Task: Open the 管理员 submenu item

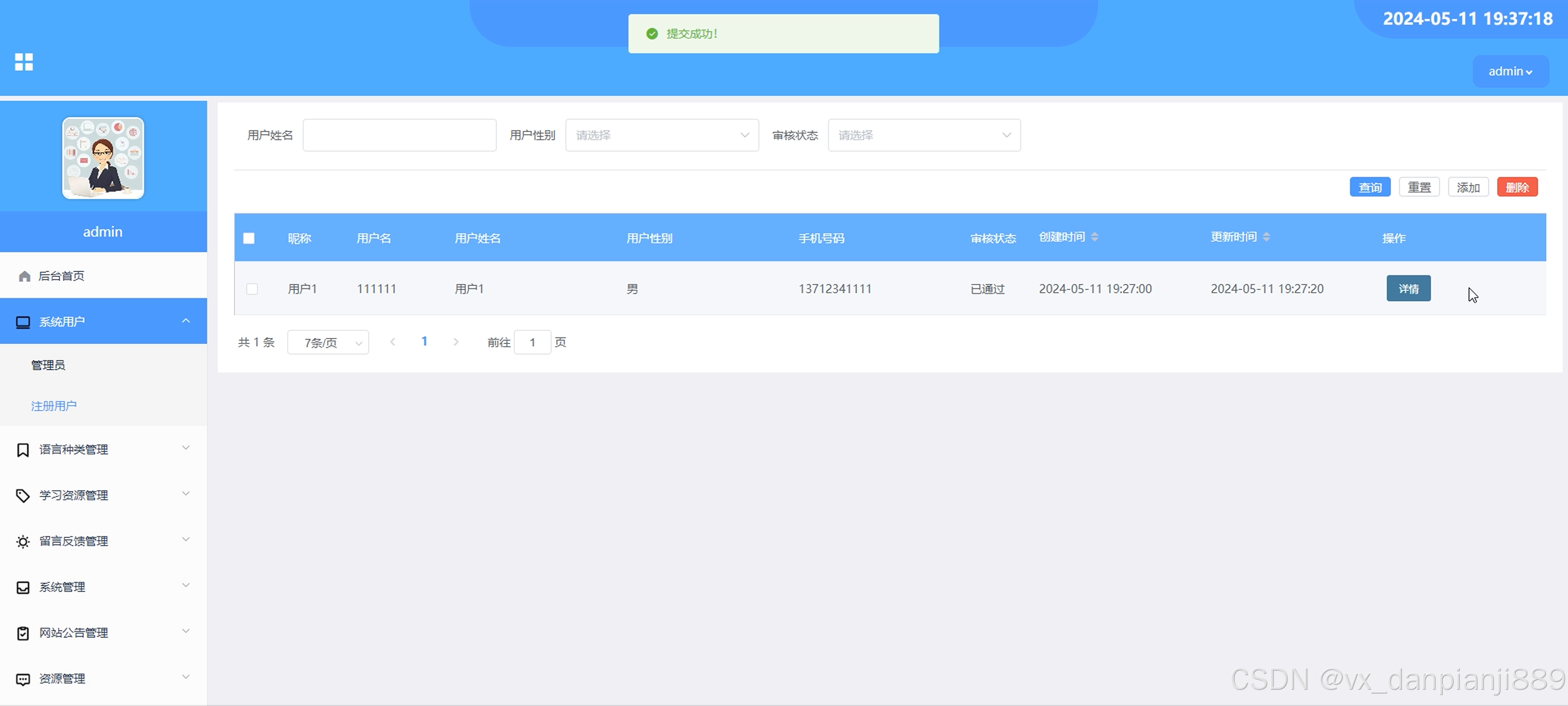Action: (x=48, y=365)
